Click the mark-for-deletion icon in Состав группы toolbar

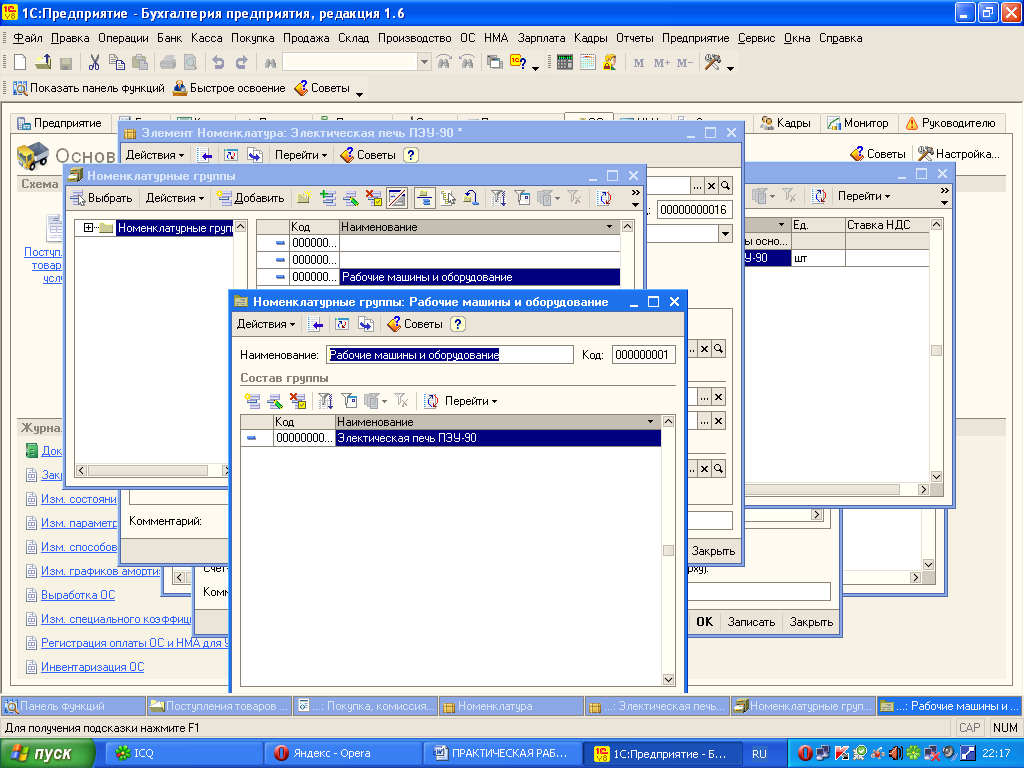click(x=298, y=400)
